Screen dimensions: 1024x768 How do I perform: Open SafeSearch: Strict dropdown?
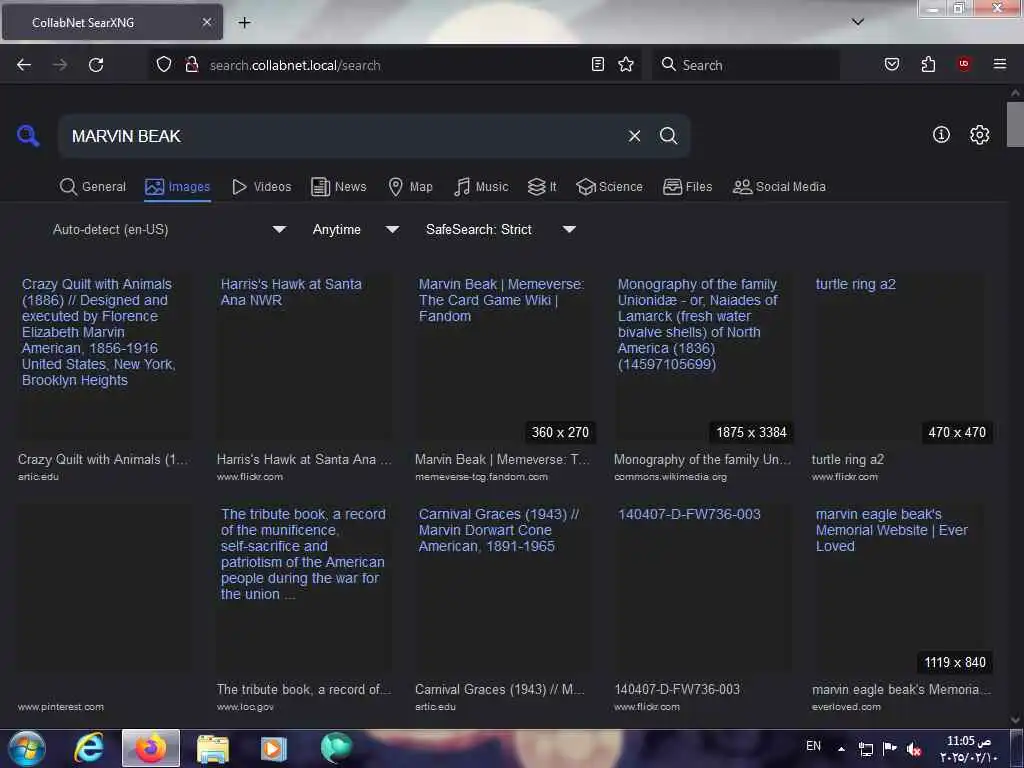(500, 229)
